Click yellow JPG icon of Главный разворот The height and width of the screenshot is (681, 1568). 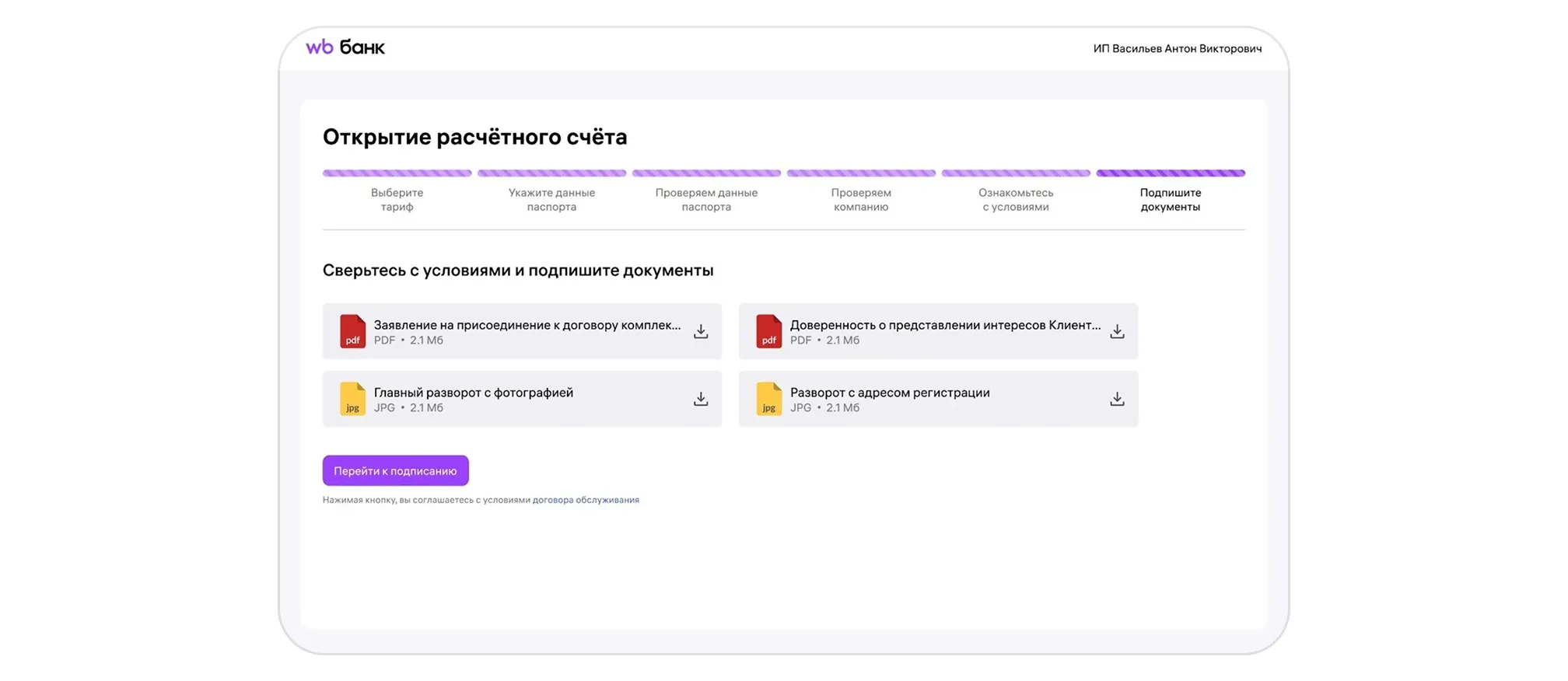[352, 399]
